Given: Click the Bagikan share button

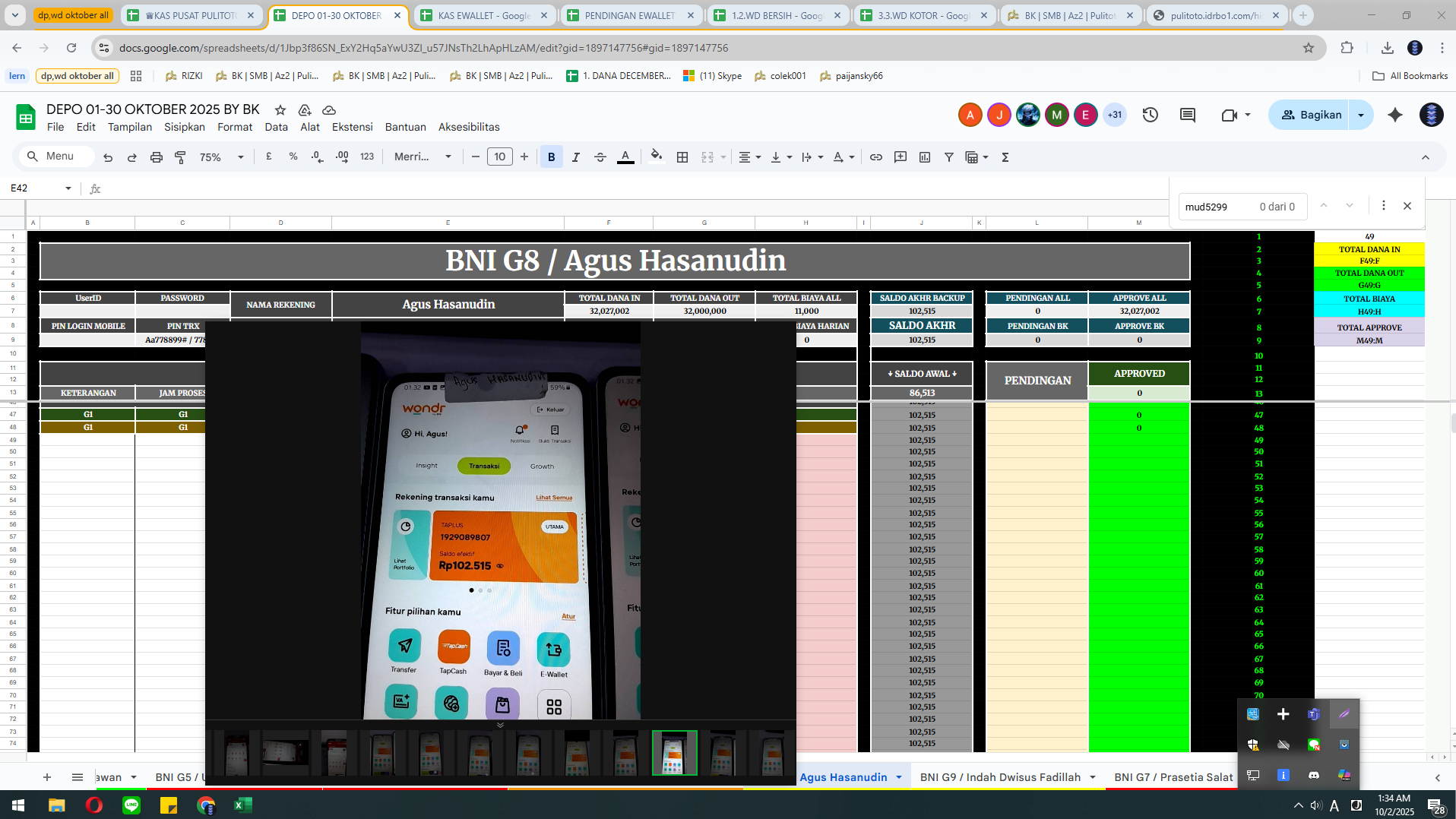Looking at the screenshot, I should coord(1311,115).
